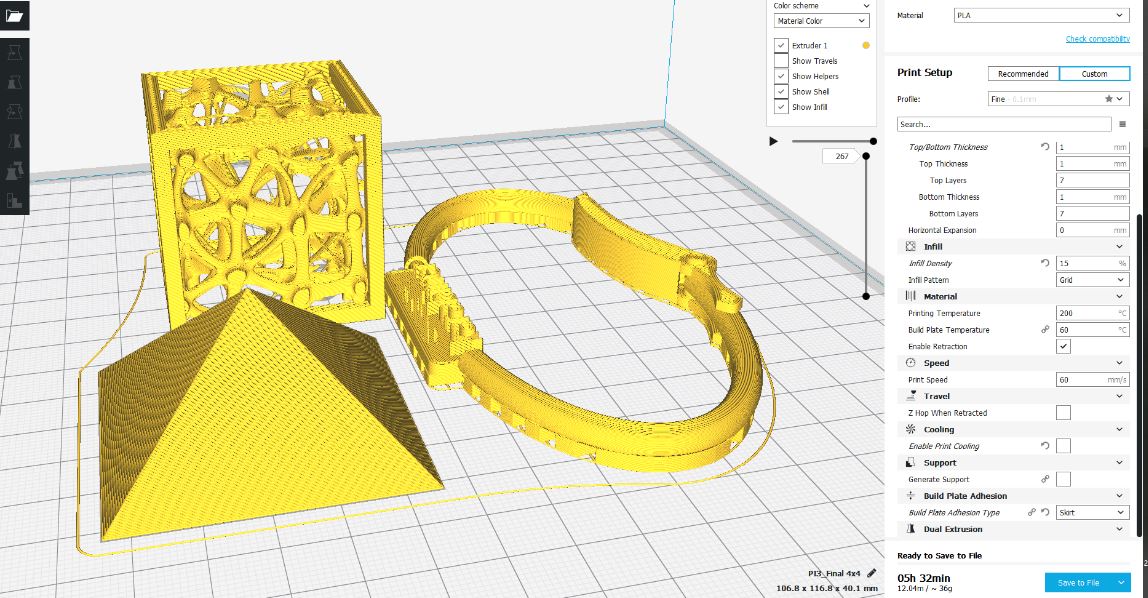1148x598 pixels.
Task: Click the Infill Density 15 field
Action: tap(1092, 263)
